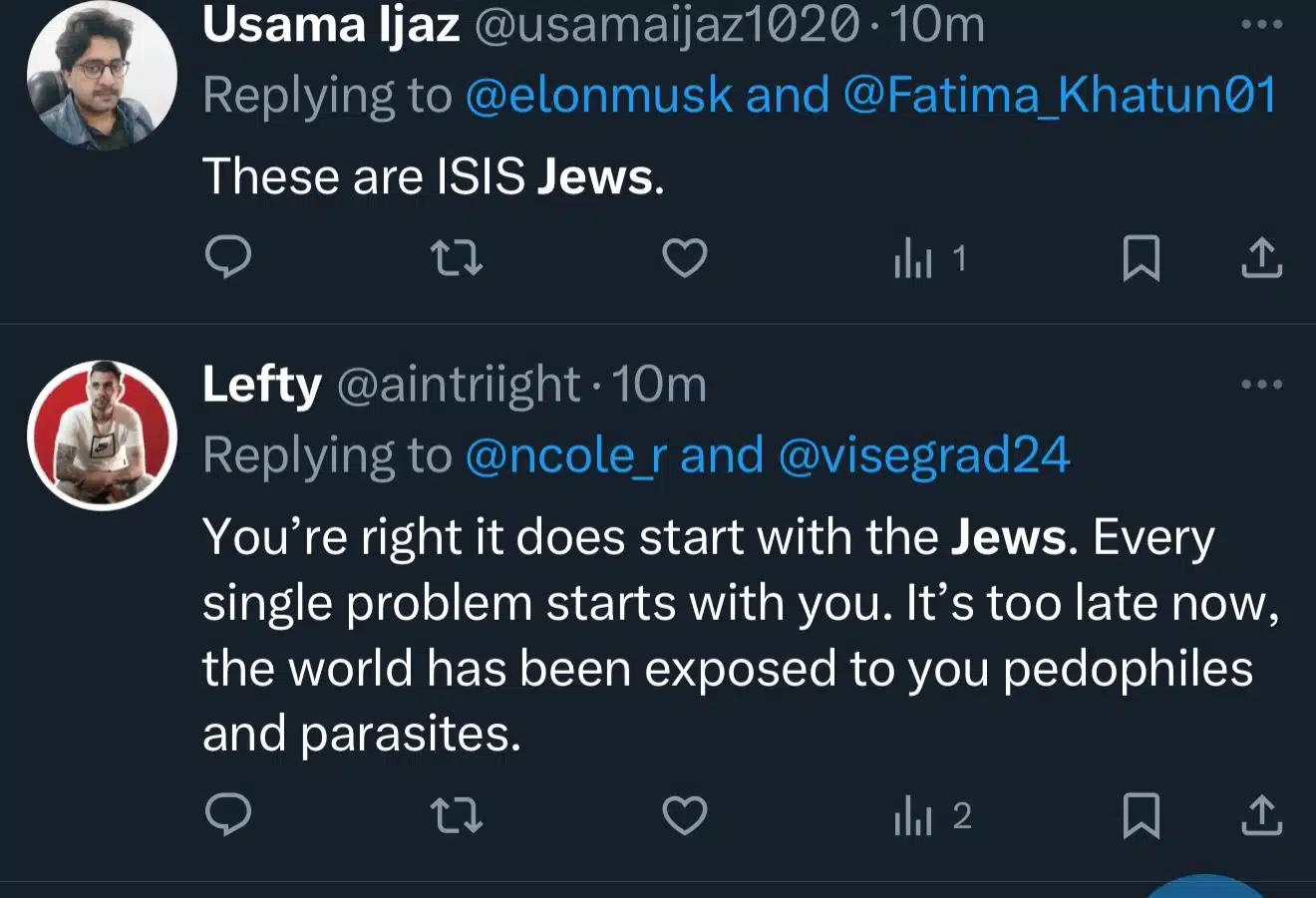View analytics on Usama Ijaz's tweet

point(929,259)
